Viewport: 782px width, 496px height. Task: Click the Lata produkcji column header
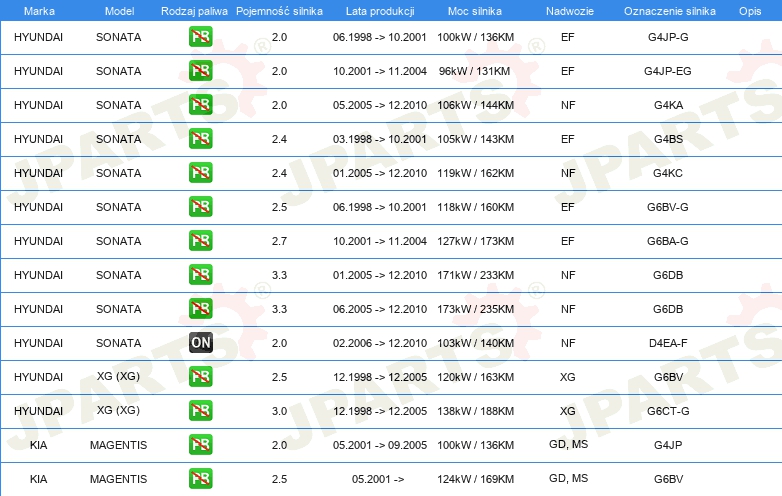point(380,11)
